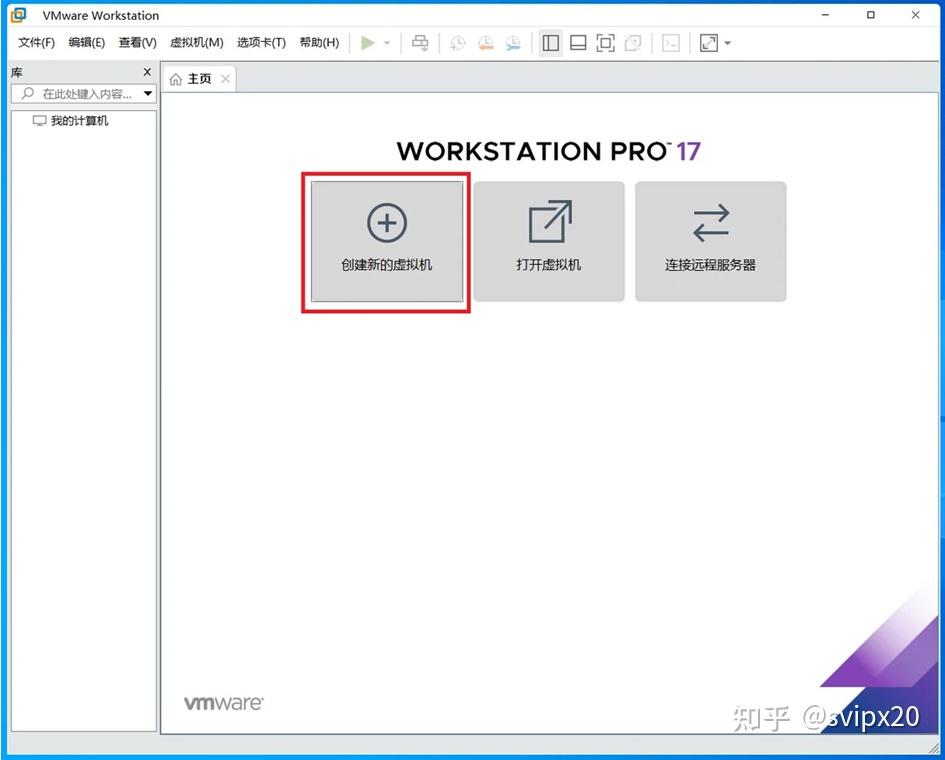Open the 查看(V) menu

pyautogui.click(x=137, y=42)
